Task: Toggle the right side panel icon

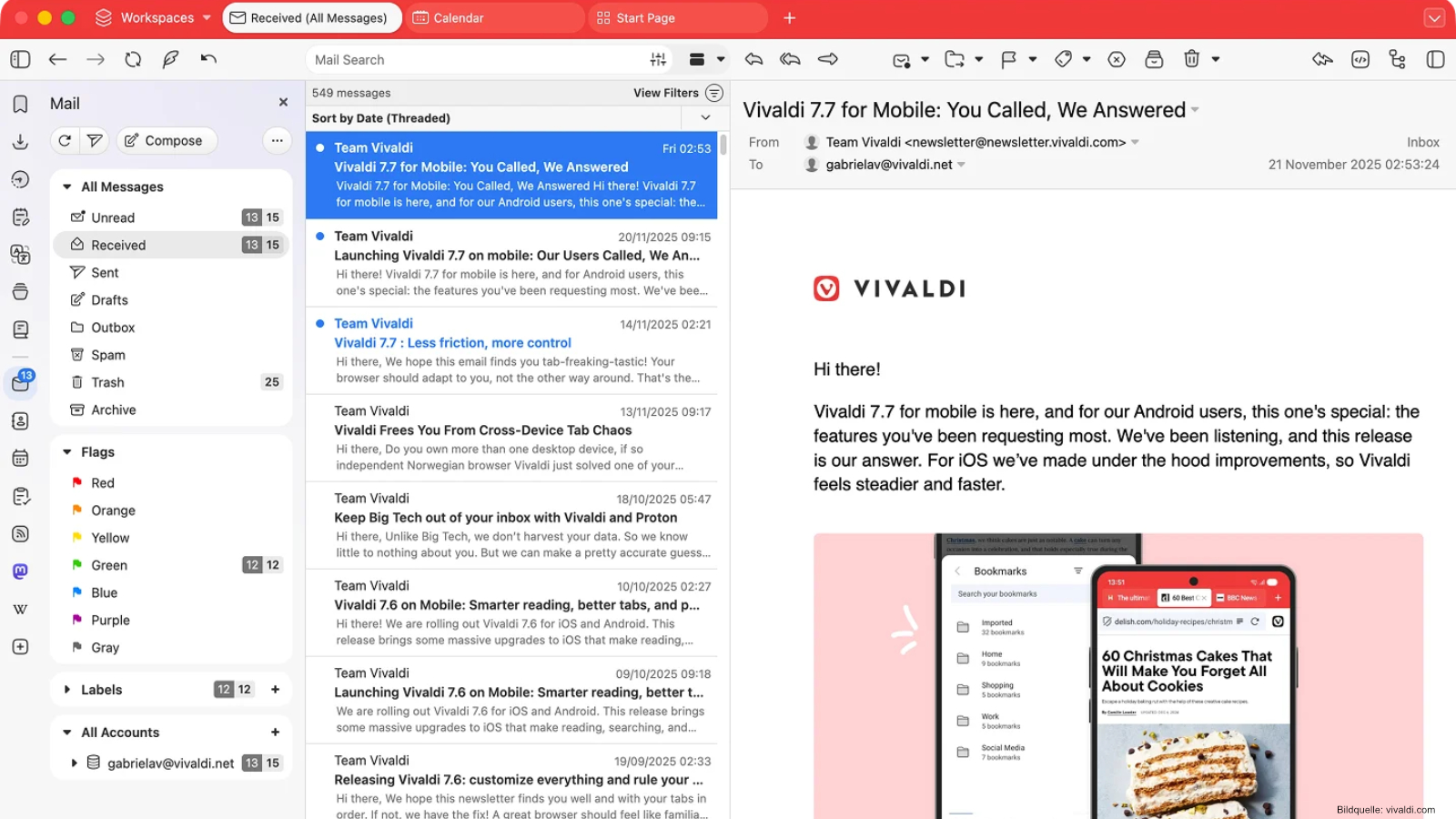Action: point(1435,59)
